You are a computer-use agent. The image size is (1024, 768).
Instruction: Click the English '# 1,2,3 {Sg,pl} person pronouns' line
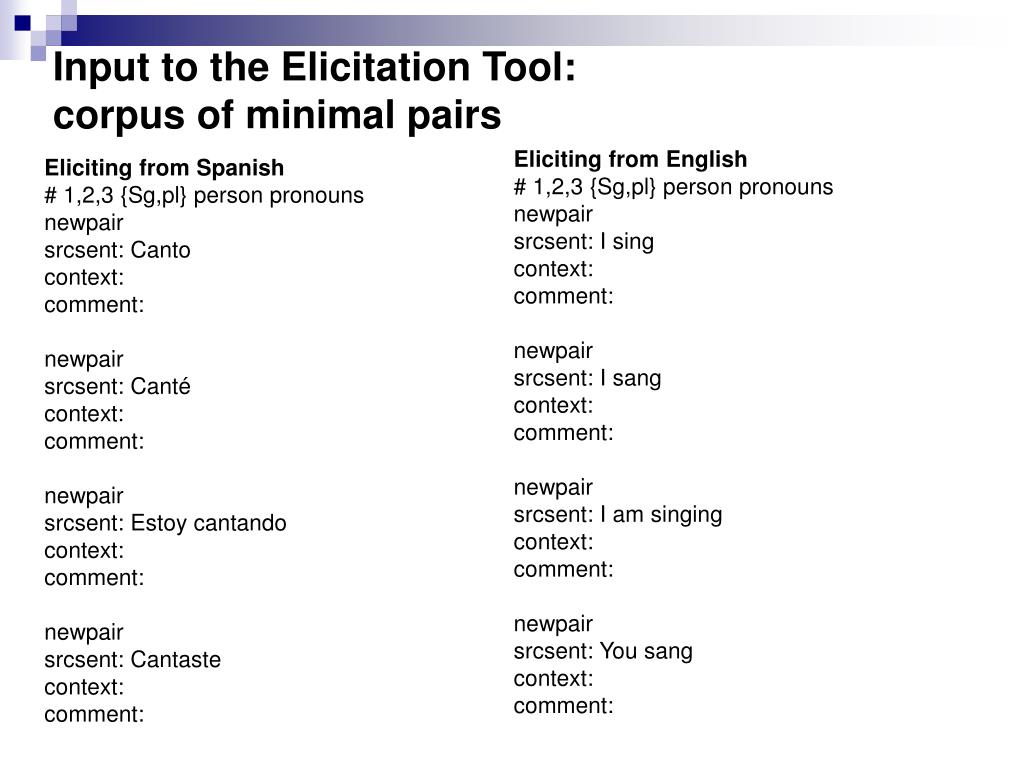pyautogui.click(x=673, y=187)
